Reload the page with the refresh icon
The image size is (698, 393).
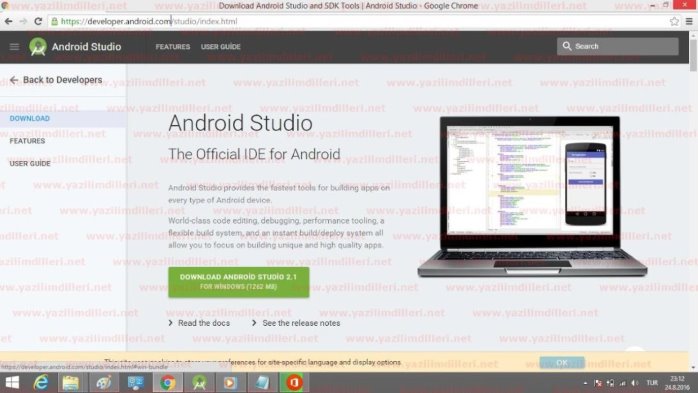pos(38,21)
